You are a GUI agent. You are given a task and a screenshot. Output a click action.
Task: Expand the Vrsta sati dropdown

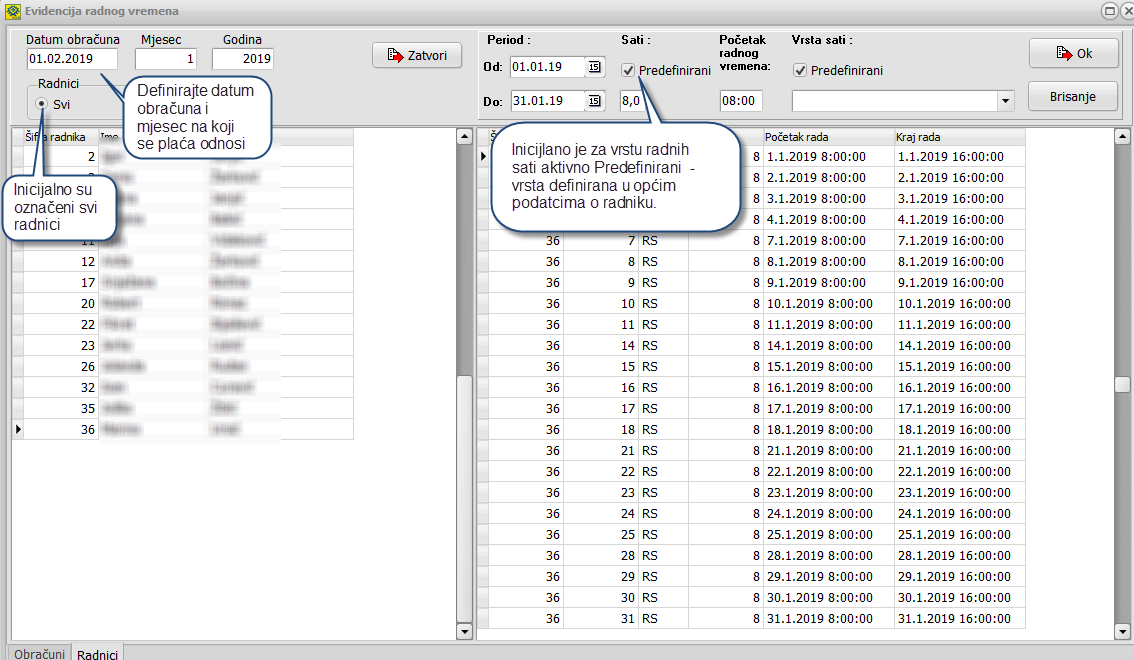click(x=1004, y=101)
